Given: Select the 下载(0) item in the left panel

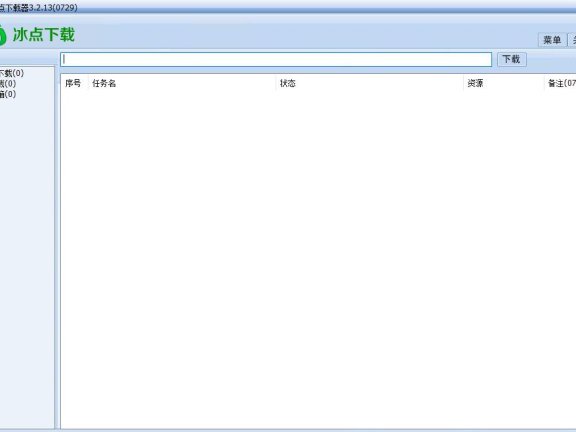Looking at the screenshot, I should coord(12,73).
